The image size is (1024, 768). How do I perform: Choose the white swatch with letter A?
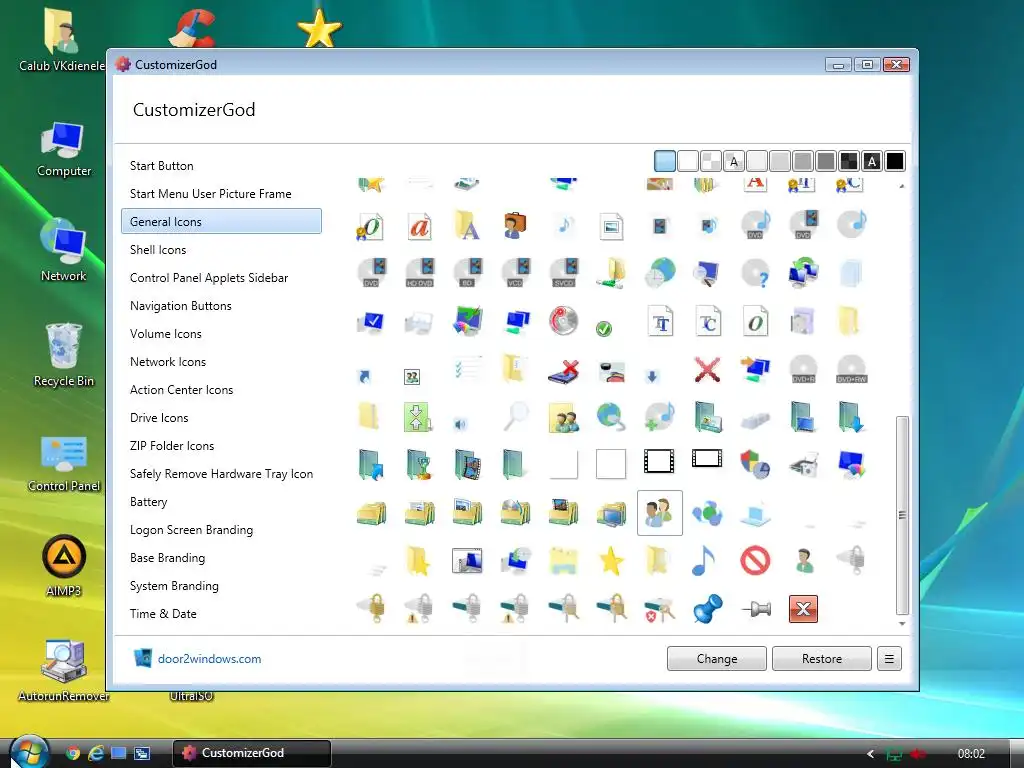(734, 161)
